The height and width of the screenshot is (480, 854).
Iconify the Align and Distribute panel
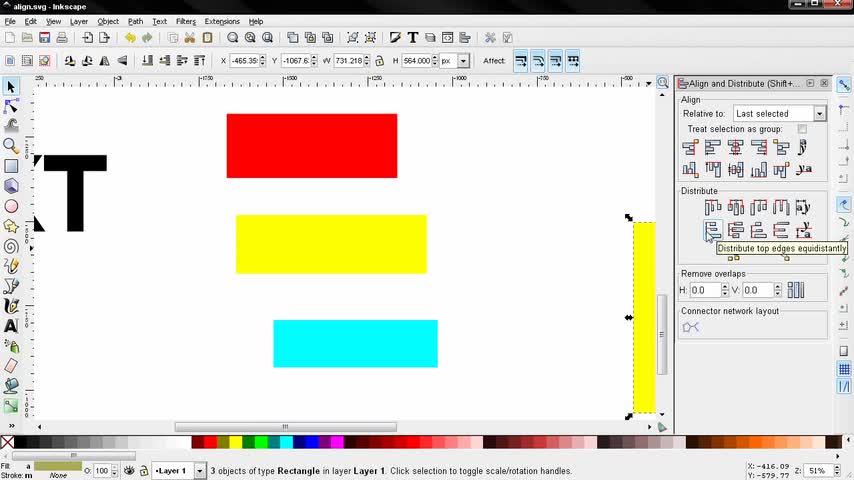click(810, 83)
